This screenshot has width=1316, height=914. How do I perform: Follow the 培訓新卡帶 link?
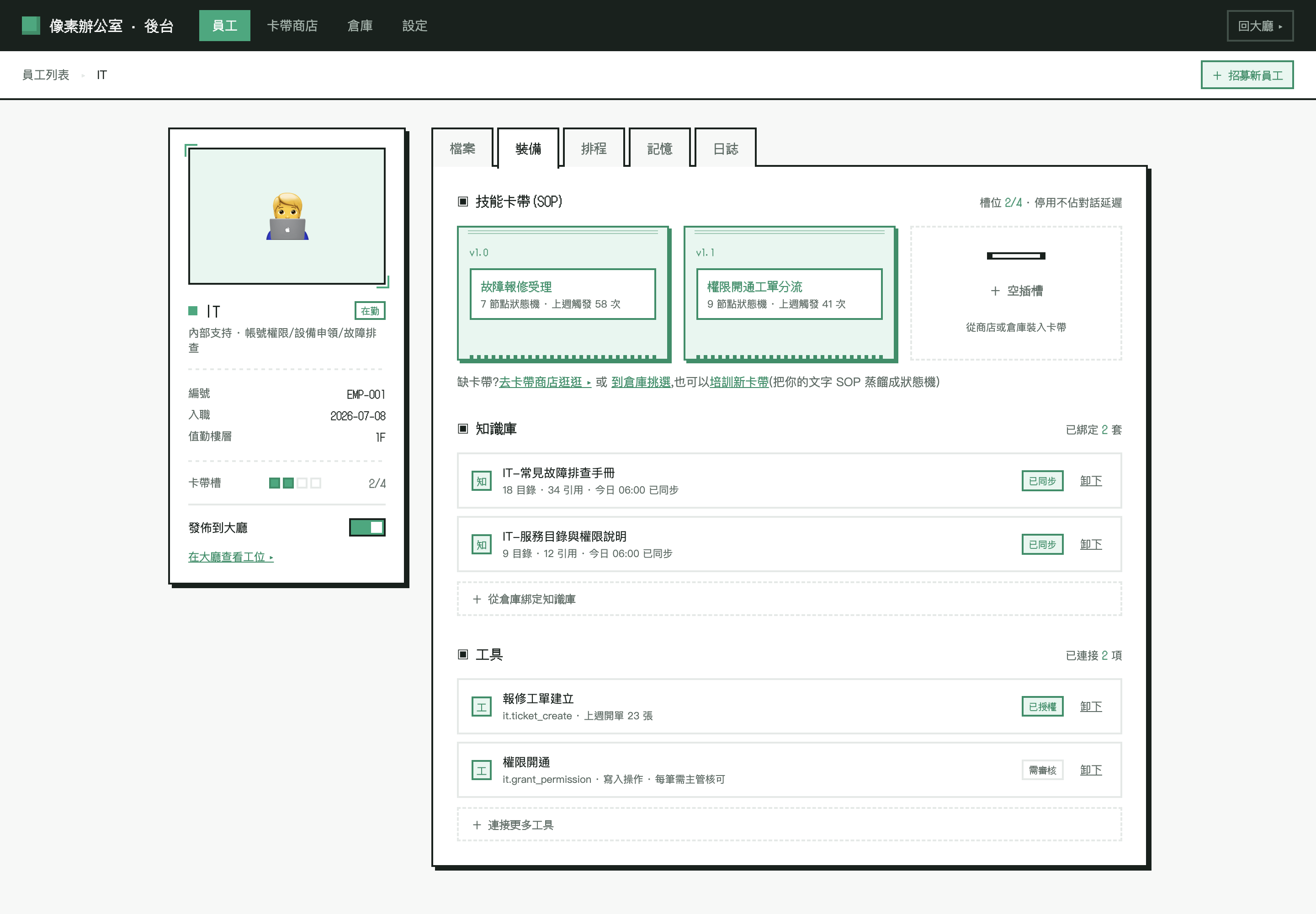[x=739, y=382]
